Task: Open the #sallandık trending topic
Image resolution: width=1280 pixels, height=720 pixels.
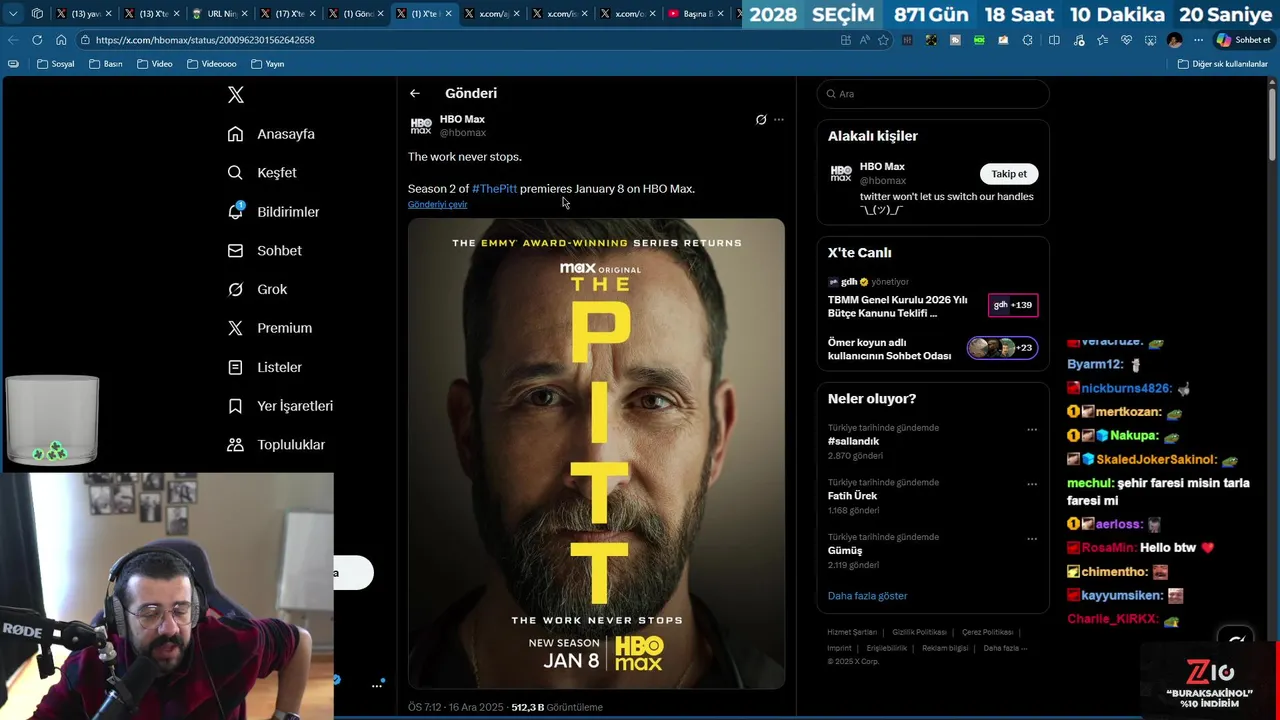Action: (853, 441)
